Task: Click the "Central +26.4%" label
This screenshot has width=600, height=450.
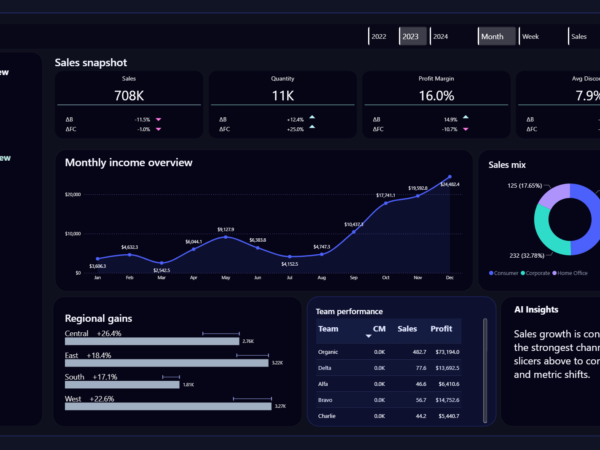Action: click(93, 333)
